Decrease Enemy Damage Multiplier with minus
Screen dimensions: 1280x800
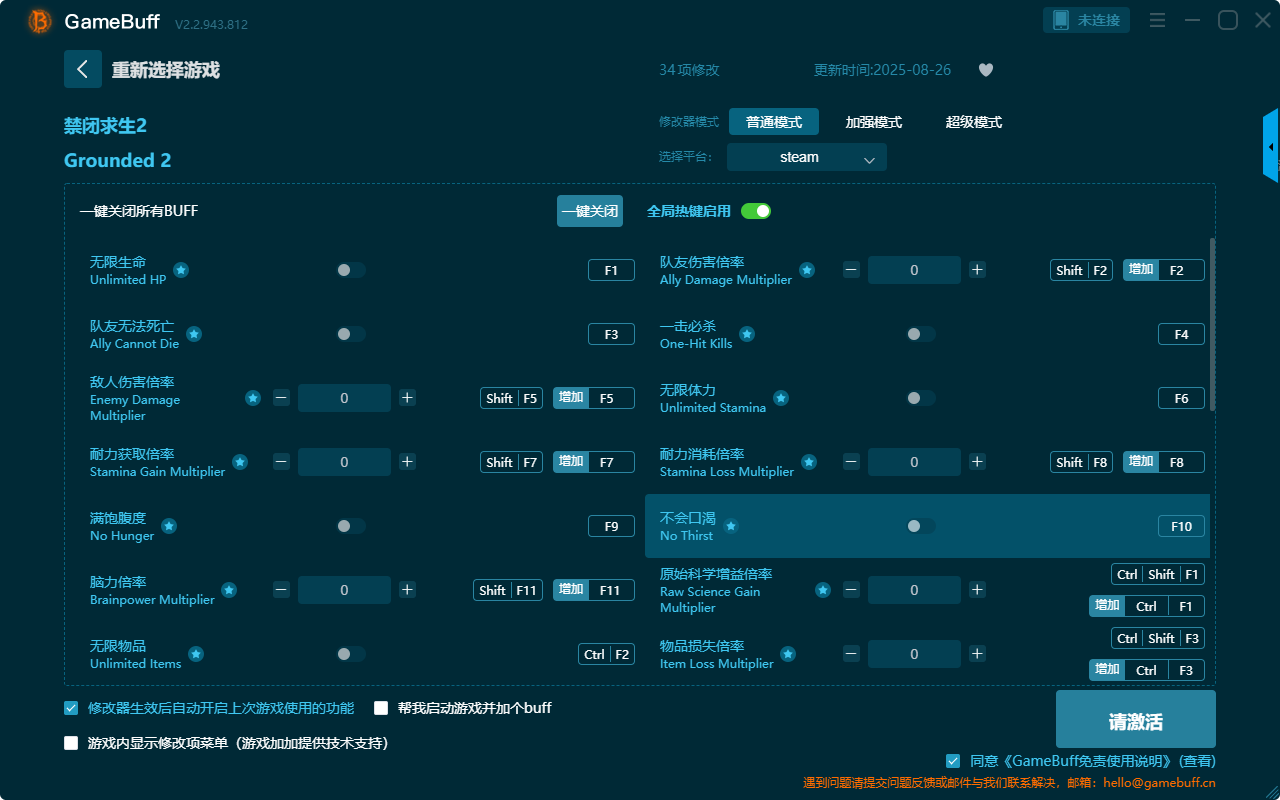[x=281, y=398]
